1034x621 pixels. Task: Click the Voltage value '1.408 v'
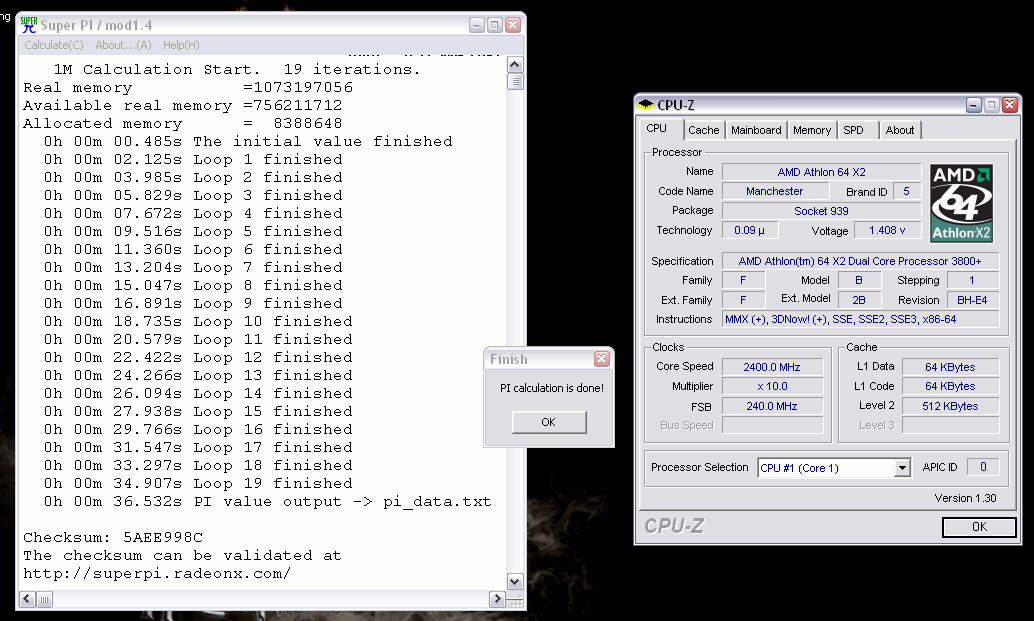[887, 230]
